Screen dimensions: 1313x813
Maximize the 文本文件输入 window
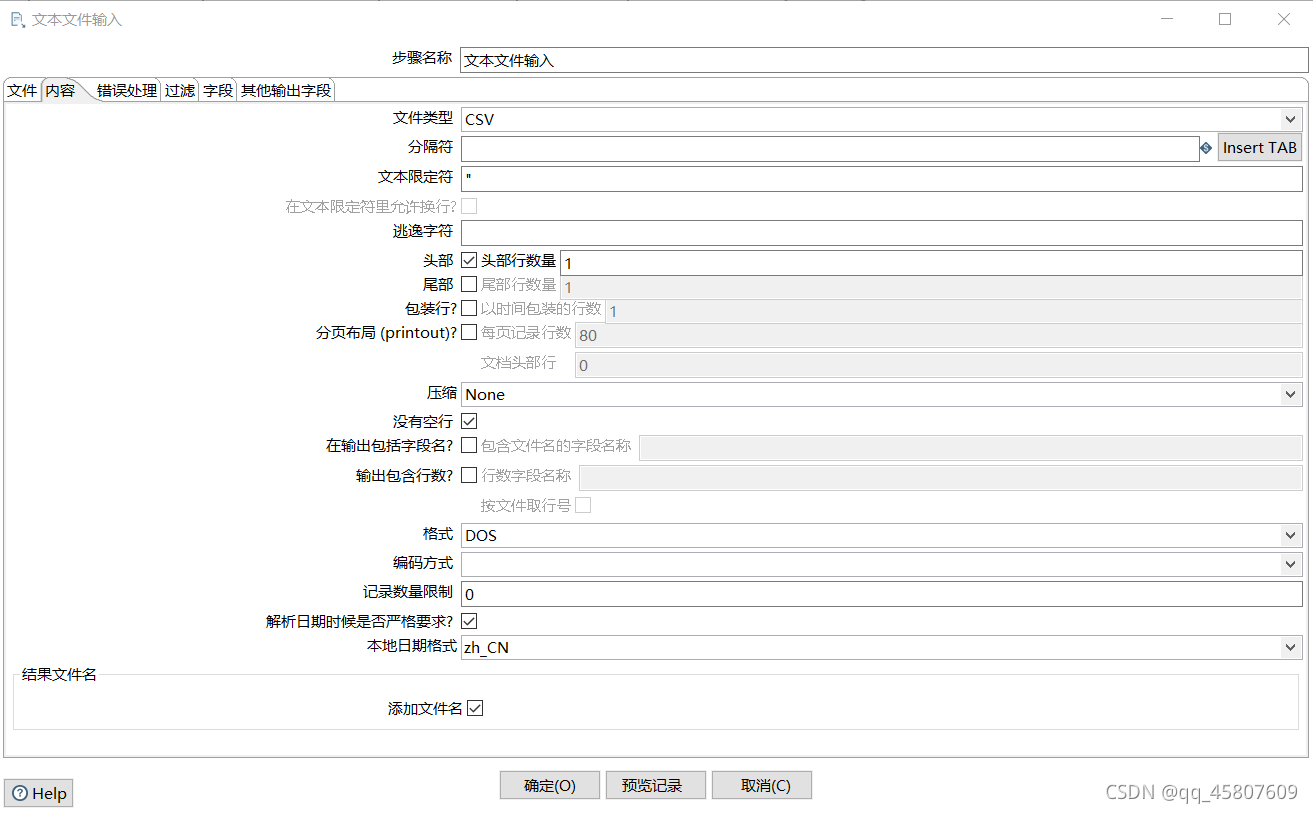pos(1225,19)
